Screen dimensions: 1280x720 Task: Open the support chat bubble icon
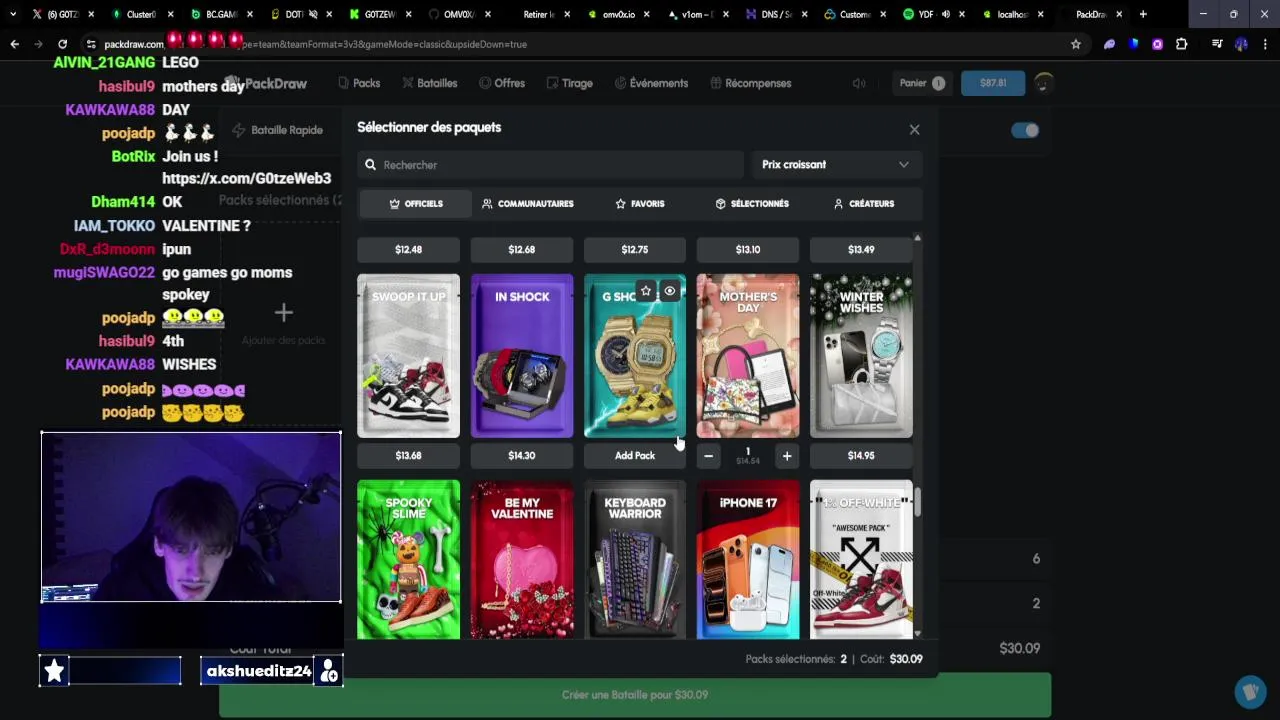[1250, 691]
